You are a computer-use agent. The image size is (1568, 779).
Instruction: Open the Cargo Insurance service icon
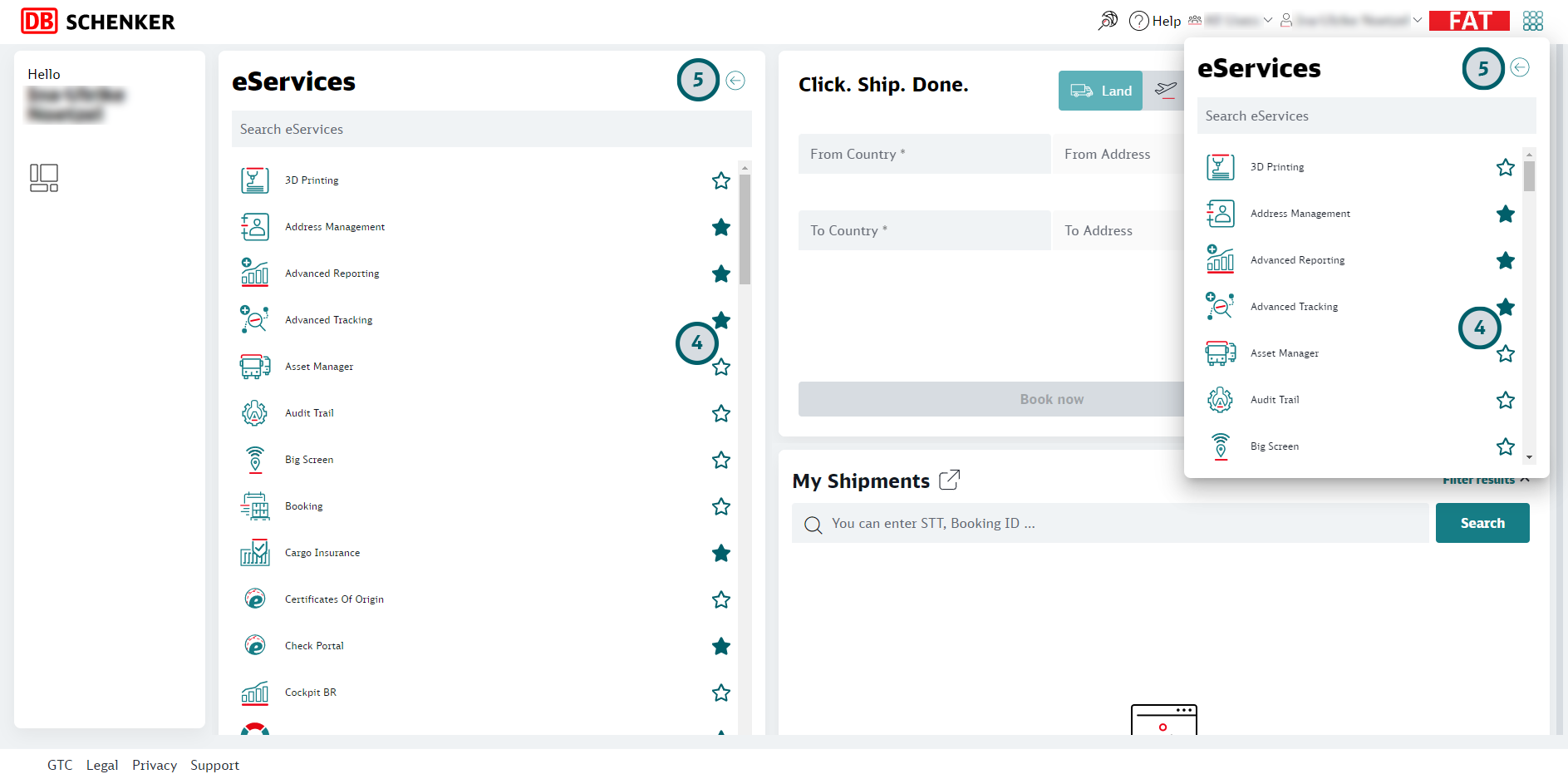click(x=255, y=553)
